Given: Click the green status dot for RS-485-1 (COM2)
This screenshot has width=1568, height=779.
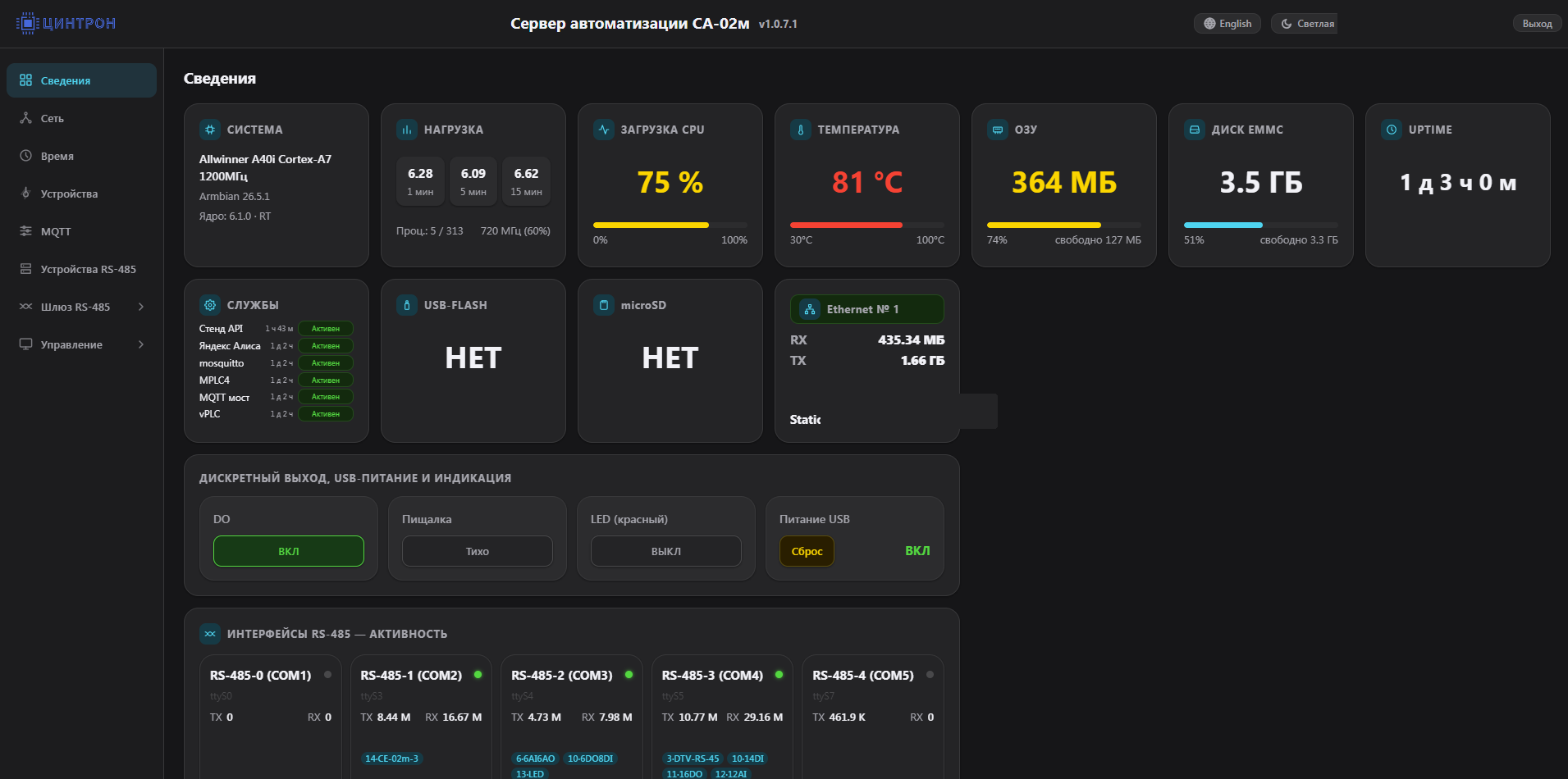Looking at the screenshot, I should click(x=478, y=675).
